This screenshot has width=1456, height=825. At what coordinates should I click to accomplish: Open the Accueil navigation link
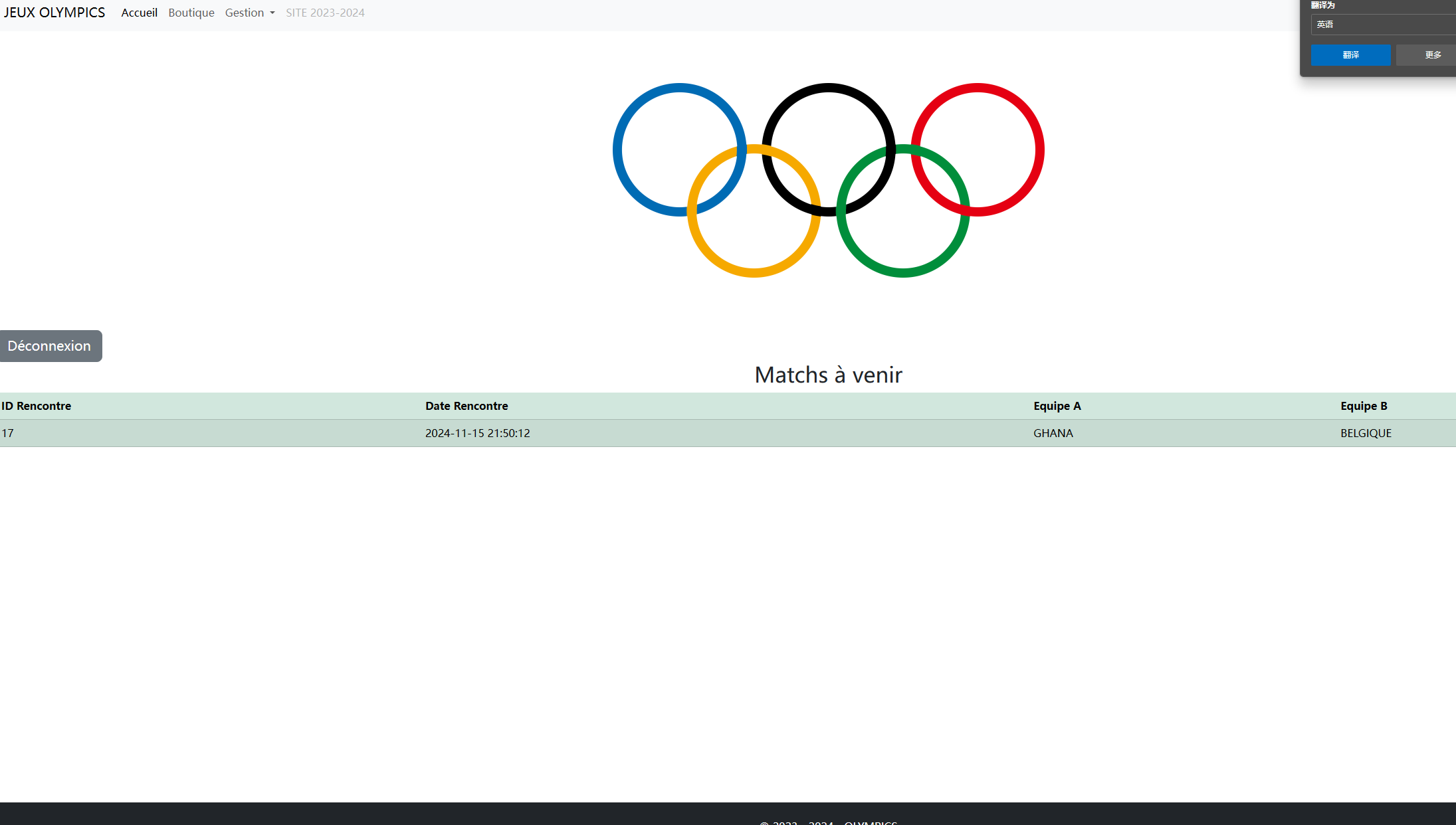point(139,13)
